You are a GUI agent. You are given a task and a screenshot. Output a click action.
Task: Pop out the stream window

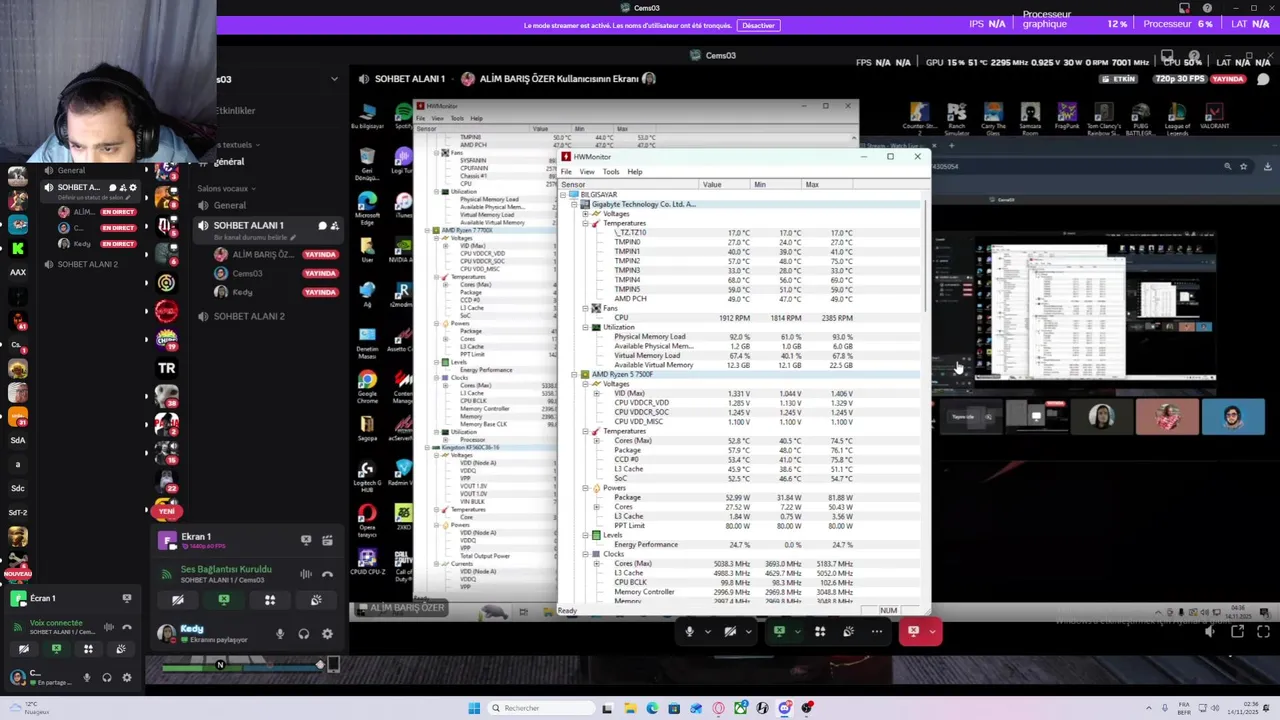point(1237,631)
